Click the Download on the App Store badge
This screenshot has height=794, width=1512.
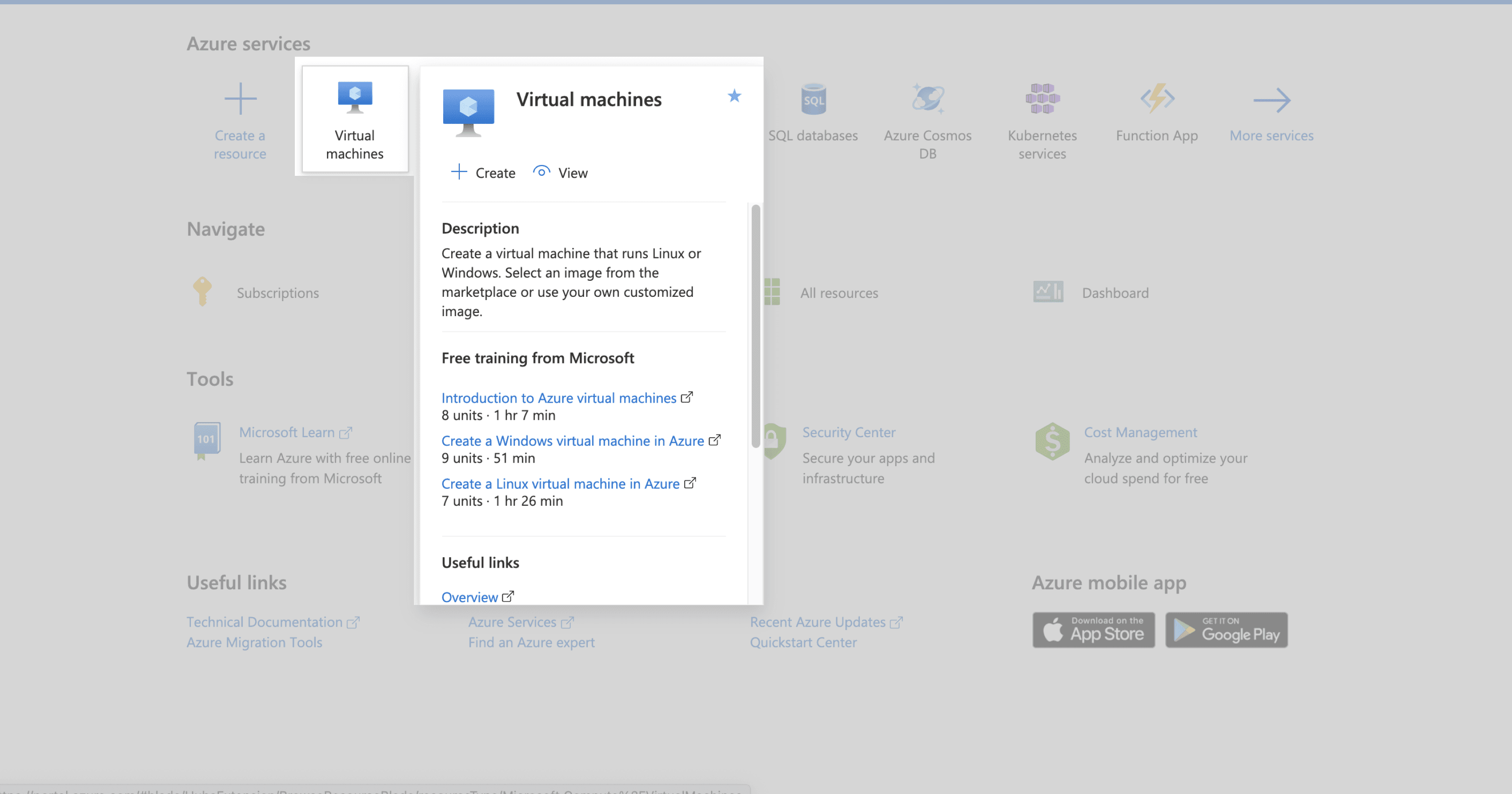click(1093, 630)
